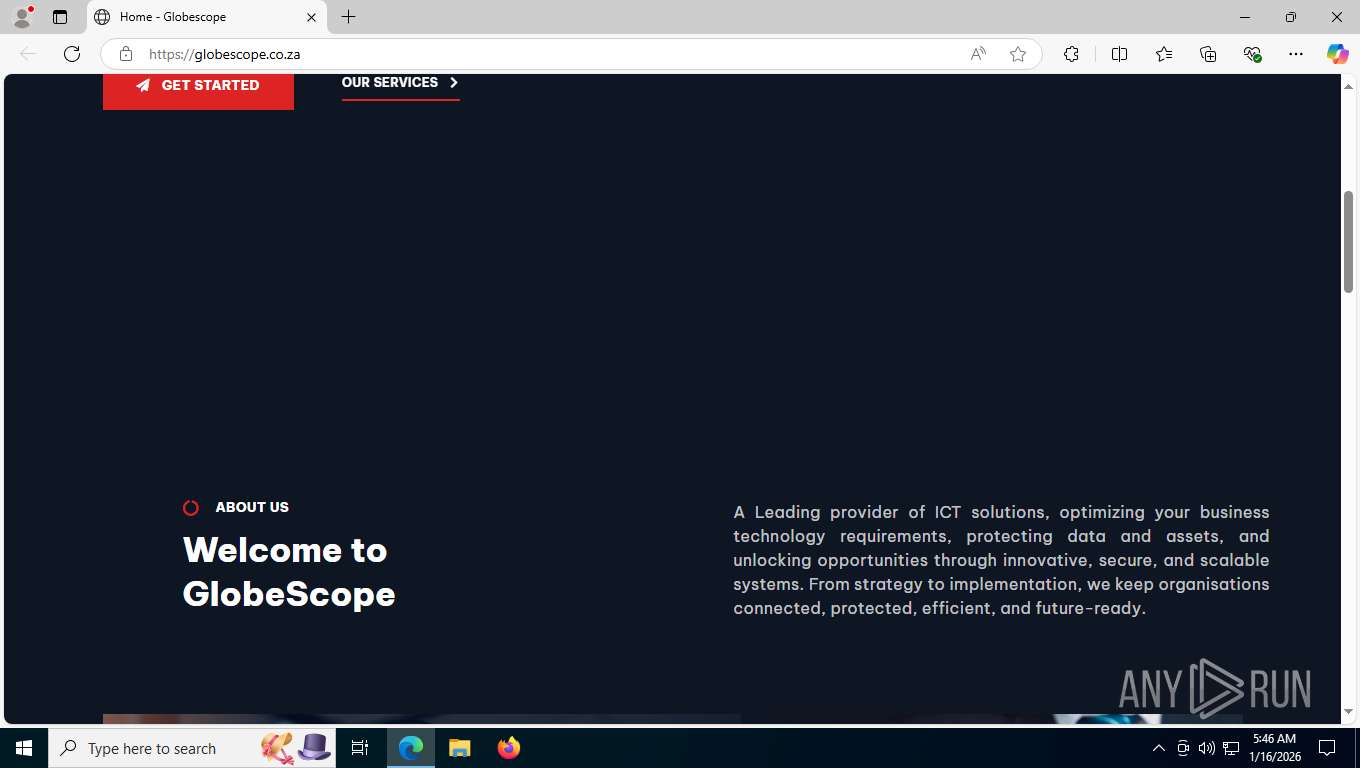Click the Welcome to GlobeScope heading
Viewport: 1360px width, 768px height.
(x=289, y=572)
